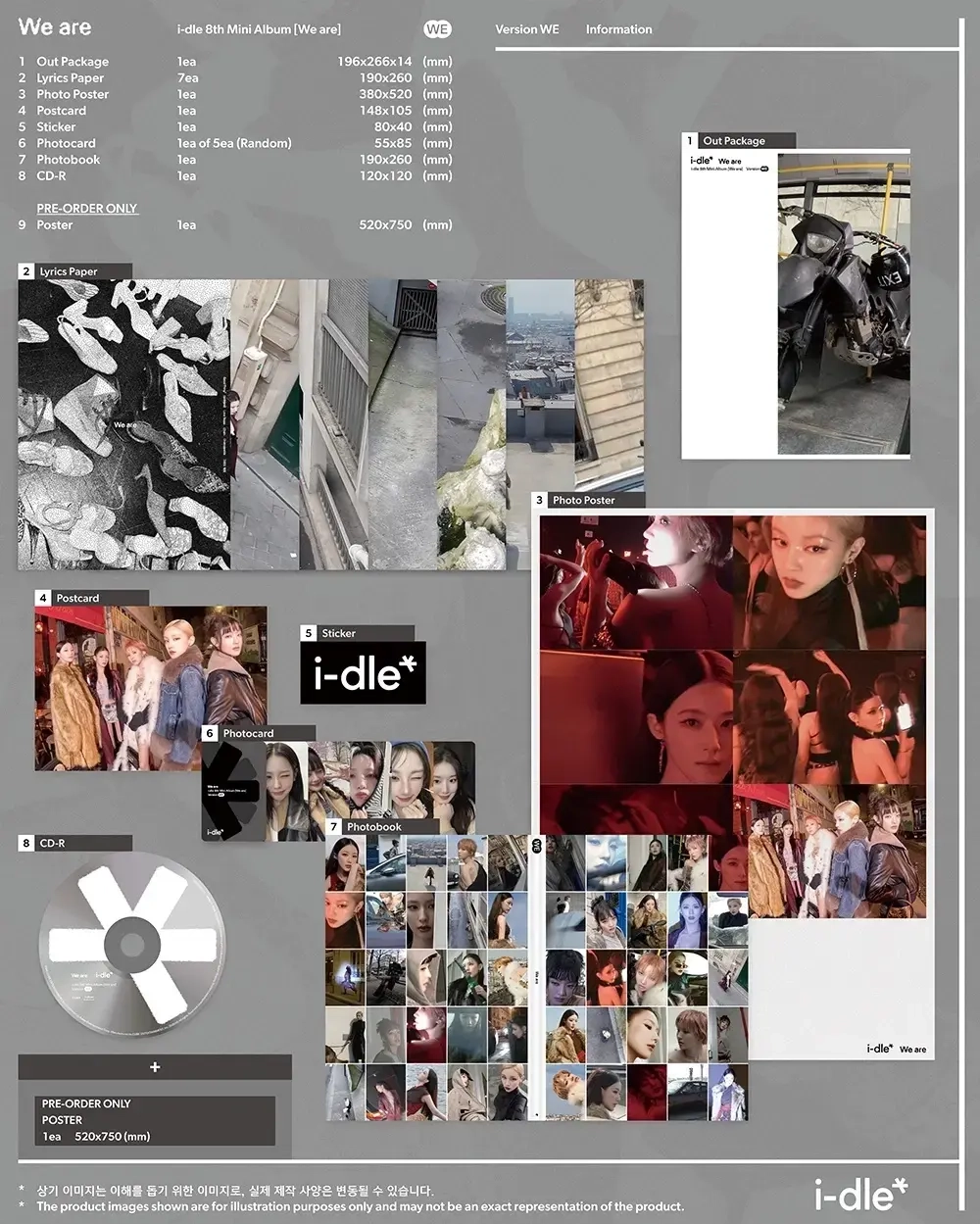Image resolution: width=980 pixels, height=1224 pixels.
Task: Click the Korean disclaimer text line
Action: (x=234, y=1190)
